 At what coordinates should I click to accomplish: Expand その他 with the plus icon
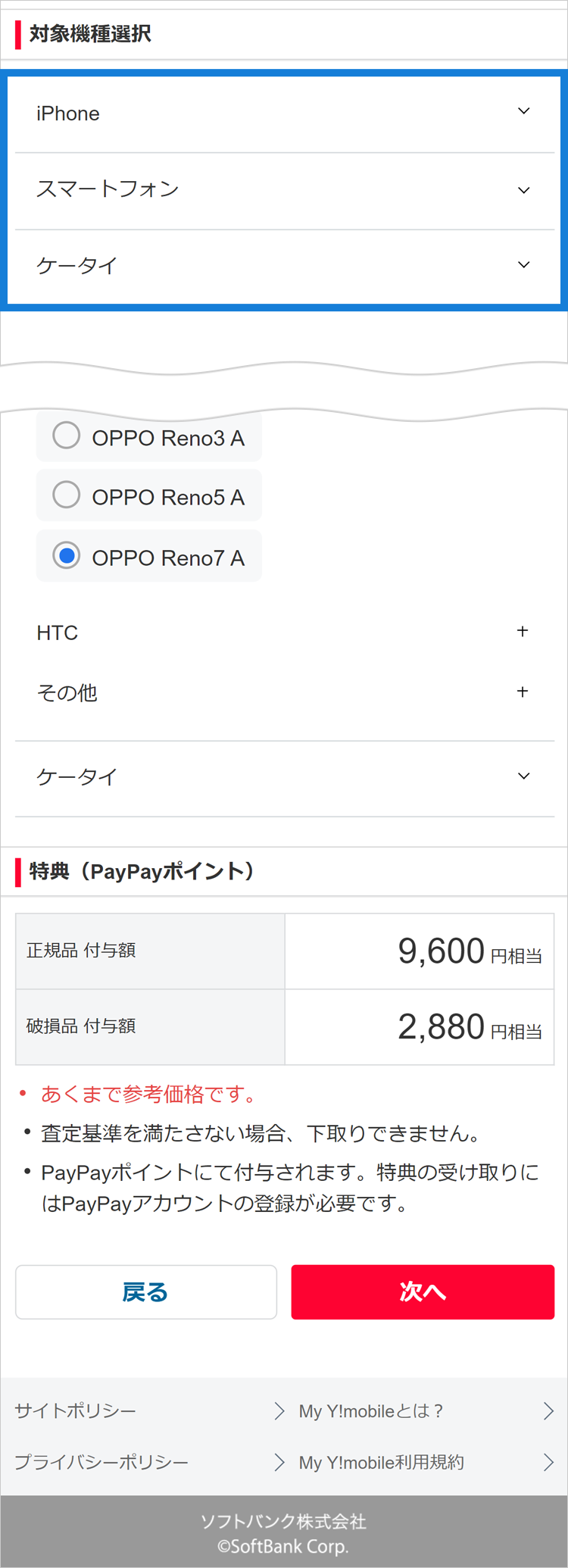point(523,692)
